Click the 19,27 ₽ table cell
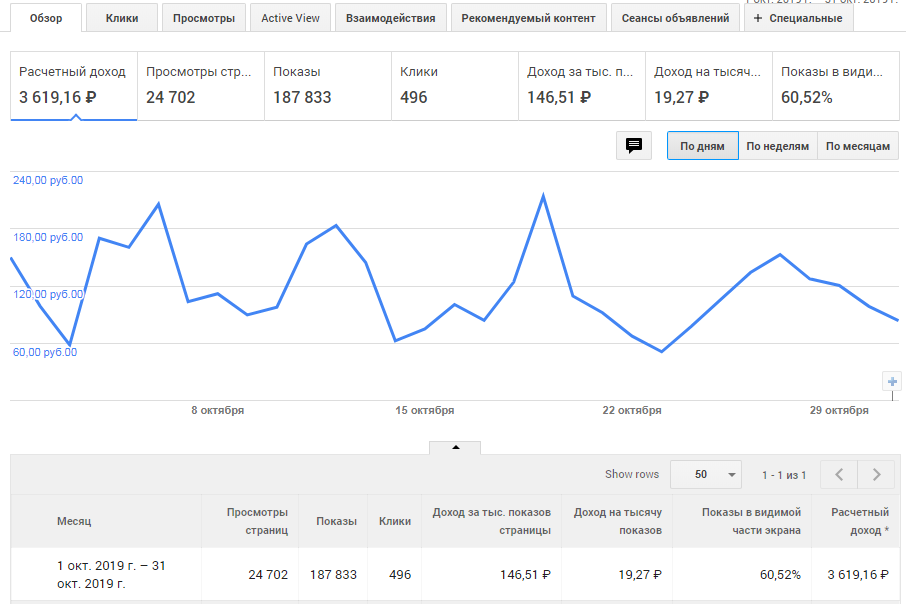Image resolution: width=906 pixels, height=604 pixels. [x=640, y=575]
